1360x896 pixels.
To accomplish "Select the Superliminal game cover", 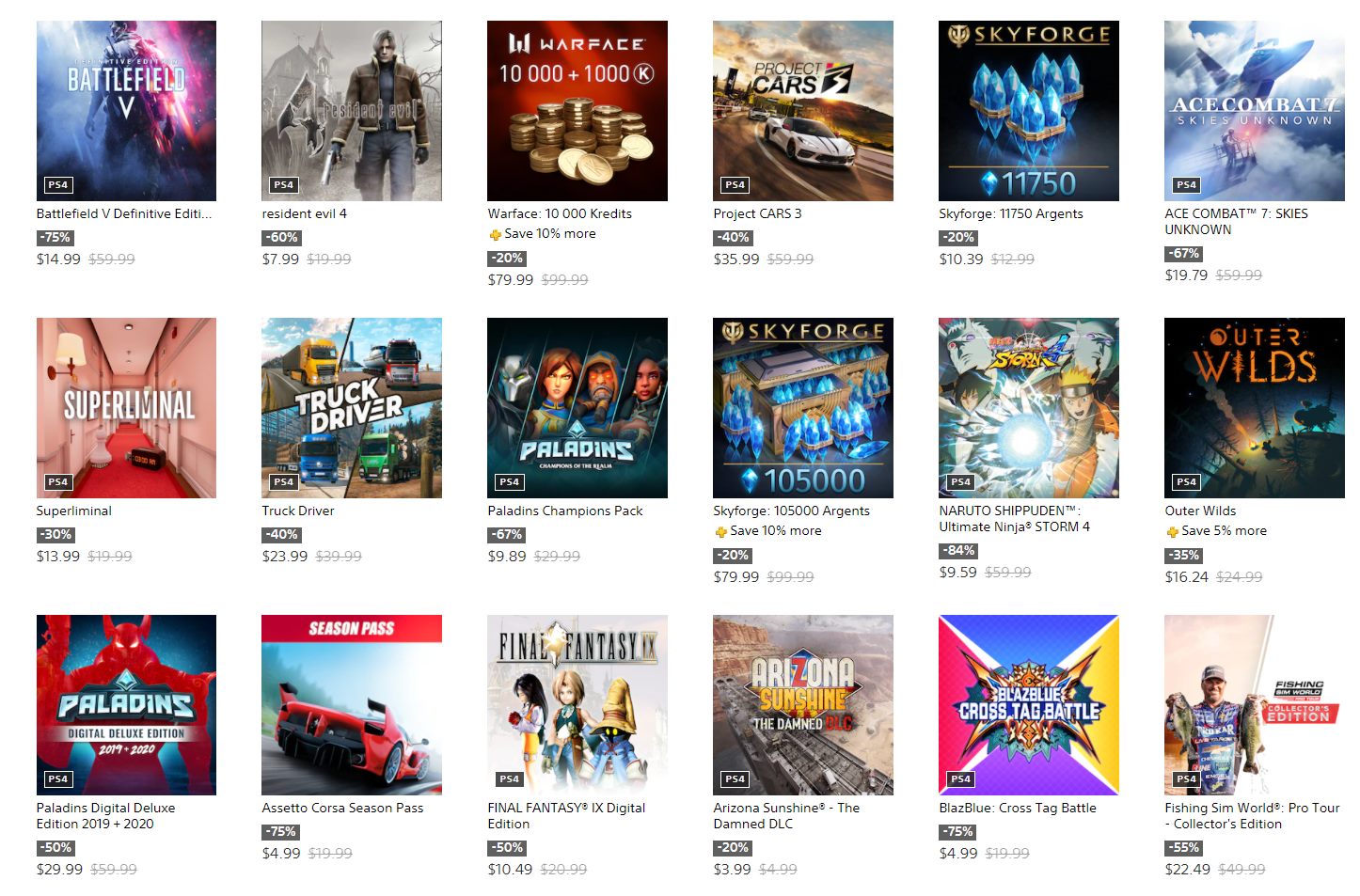I will click(126, 408).
